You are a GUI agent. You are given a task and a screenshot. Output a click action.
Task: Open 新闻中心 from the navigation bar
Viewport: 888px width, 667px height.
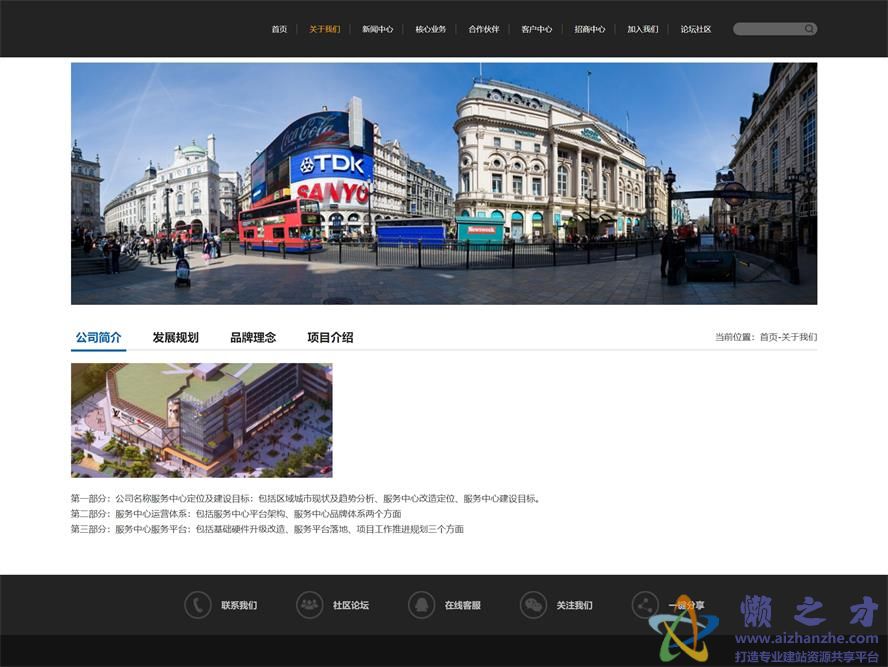(377, 29)
